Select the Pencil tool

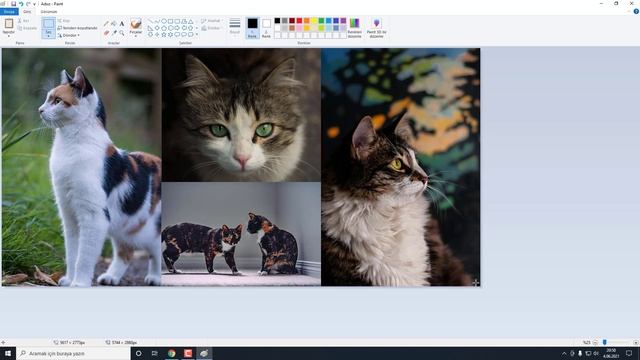point(107,24)
